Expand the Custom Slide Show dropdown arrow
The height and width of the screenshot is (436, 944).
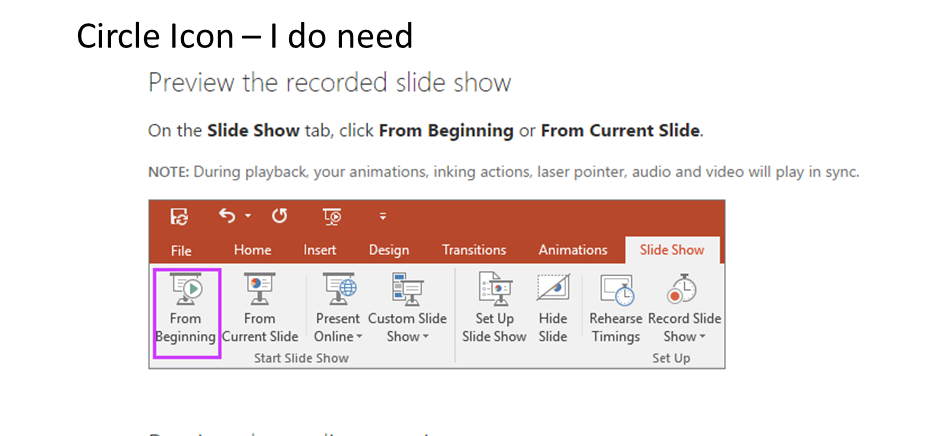coord(425,337)
